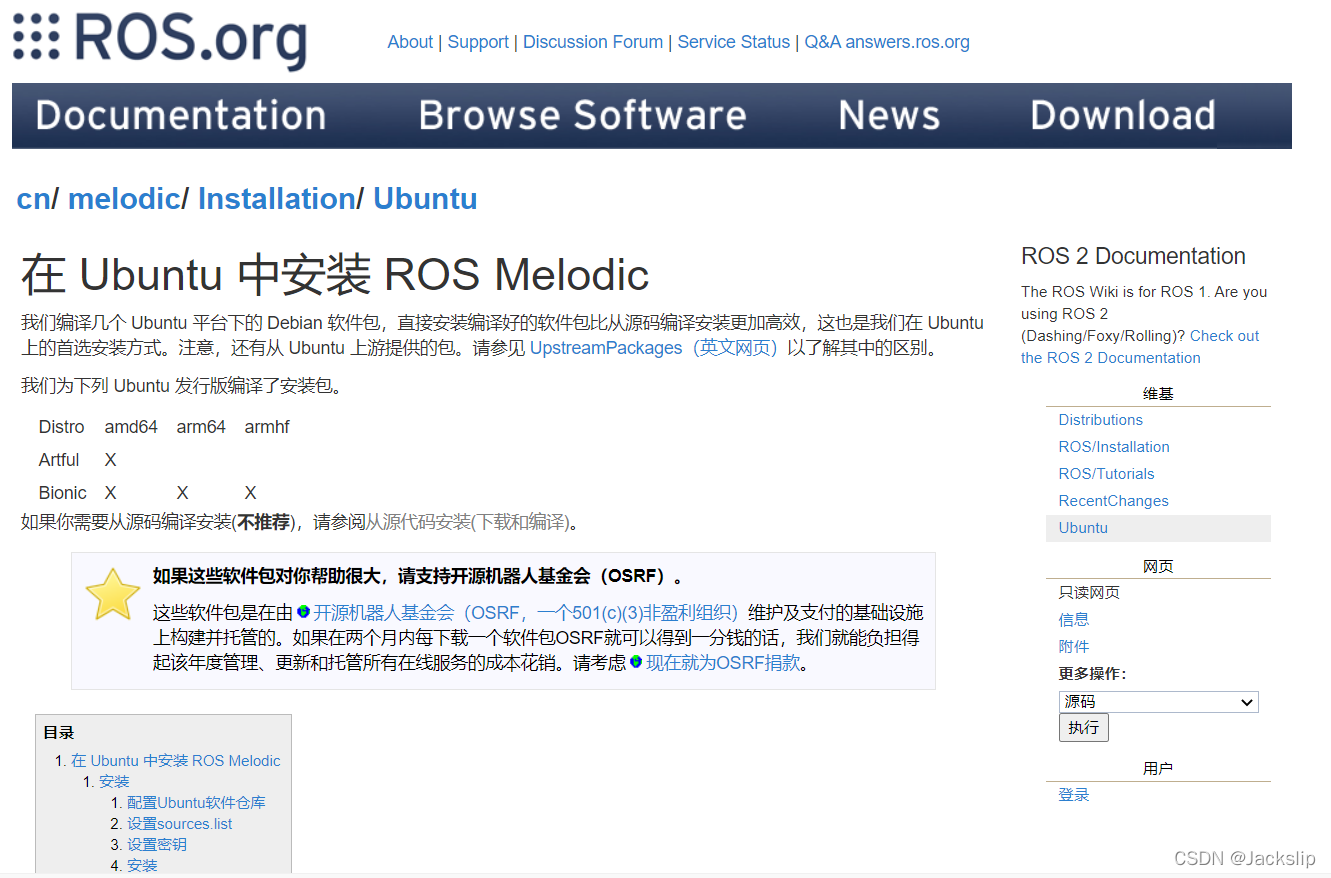1331x878 pixels.
Task: Open Service Status page
Action: tap(734, 42)
